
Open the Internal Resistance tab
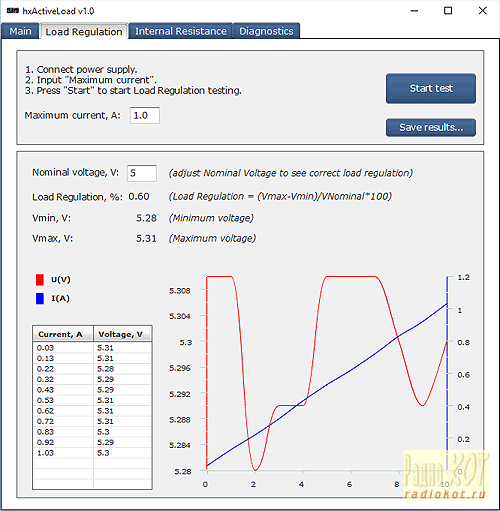coord(181,31)
